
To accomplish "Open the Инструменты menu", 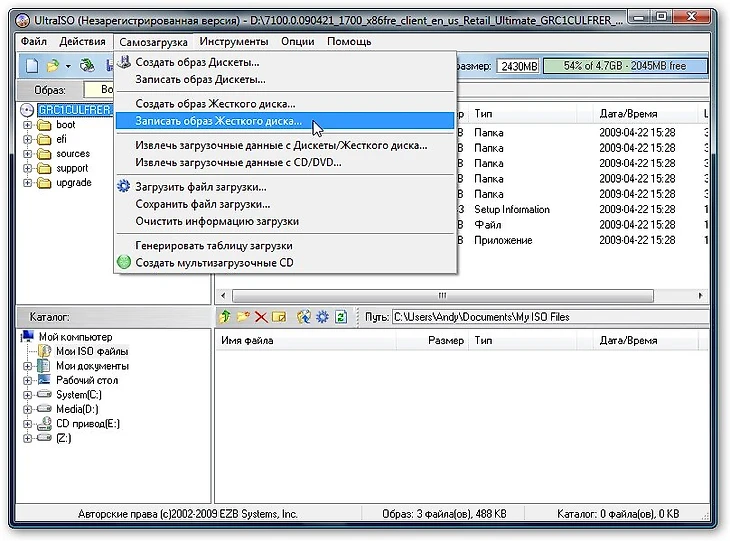I will coord(233,41).
